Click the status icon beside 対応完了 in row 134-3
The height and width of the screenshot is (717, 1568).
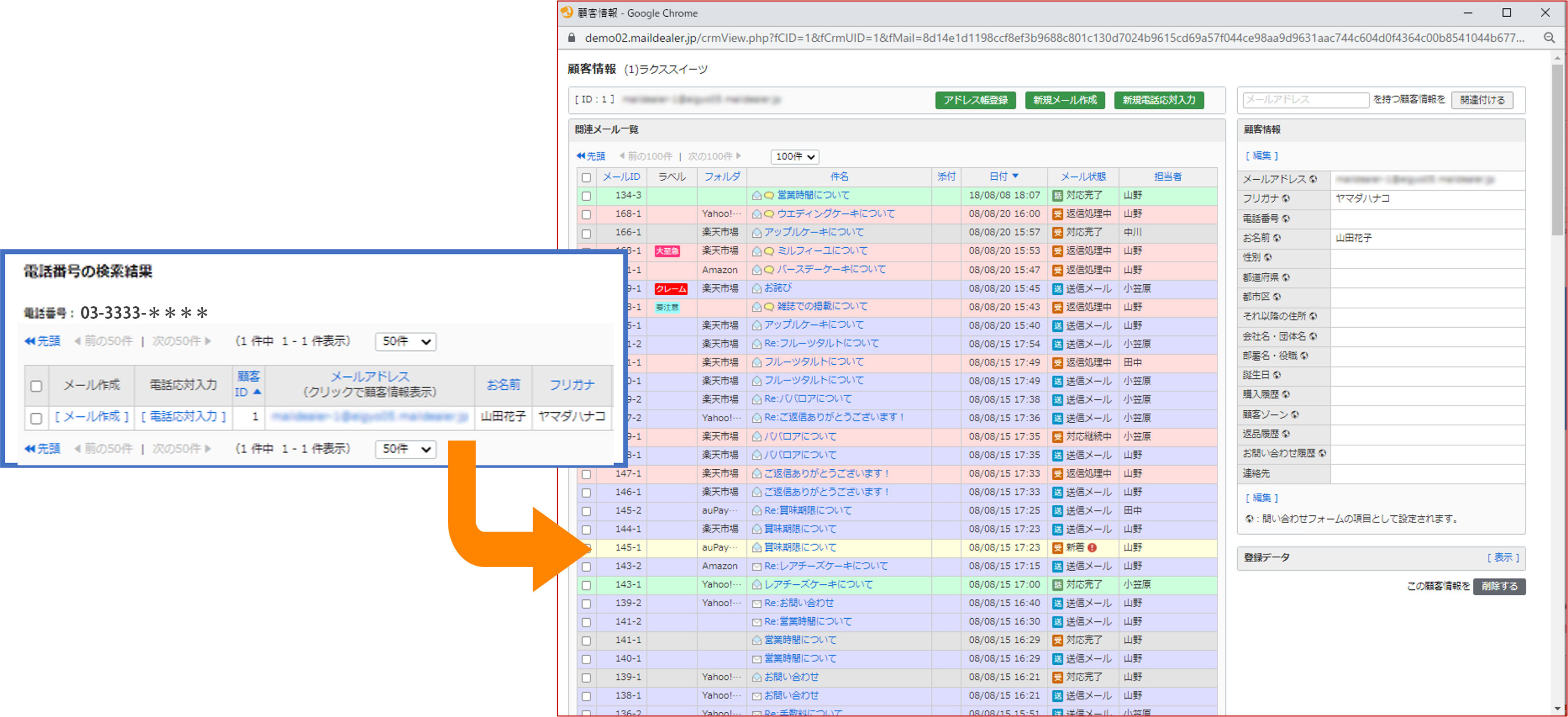1058,195
